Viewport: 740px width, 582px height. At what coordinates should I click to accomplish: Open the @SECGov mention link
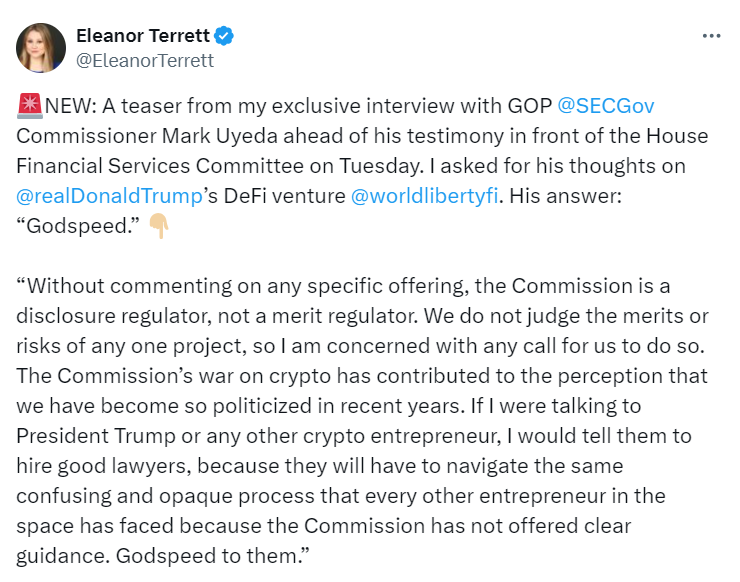coord(604,105)
